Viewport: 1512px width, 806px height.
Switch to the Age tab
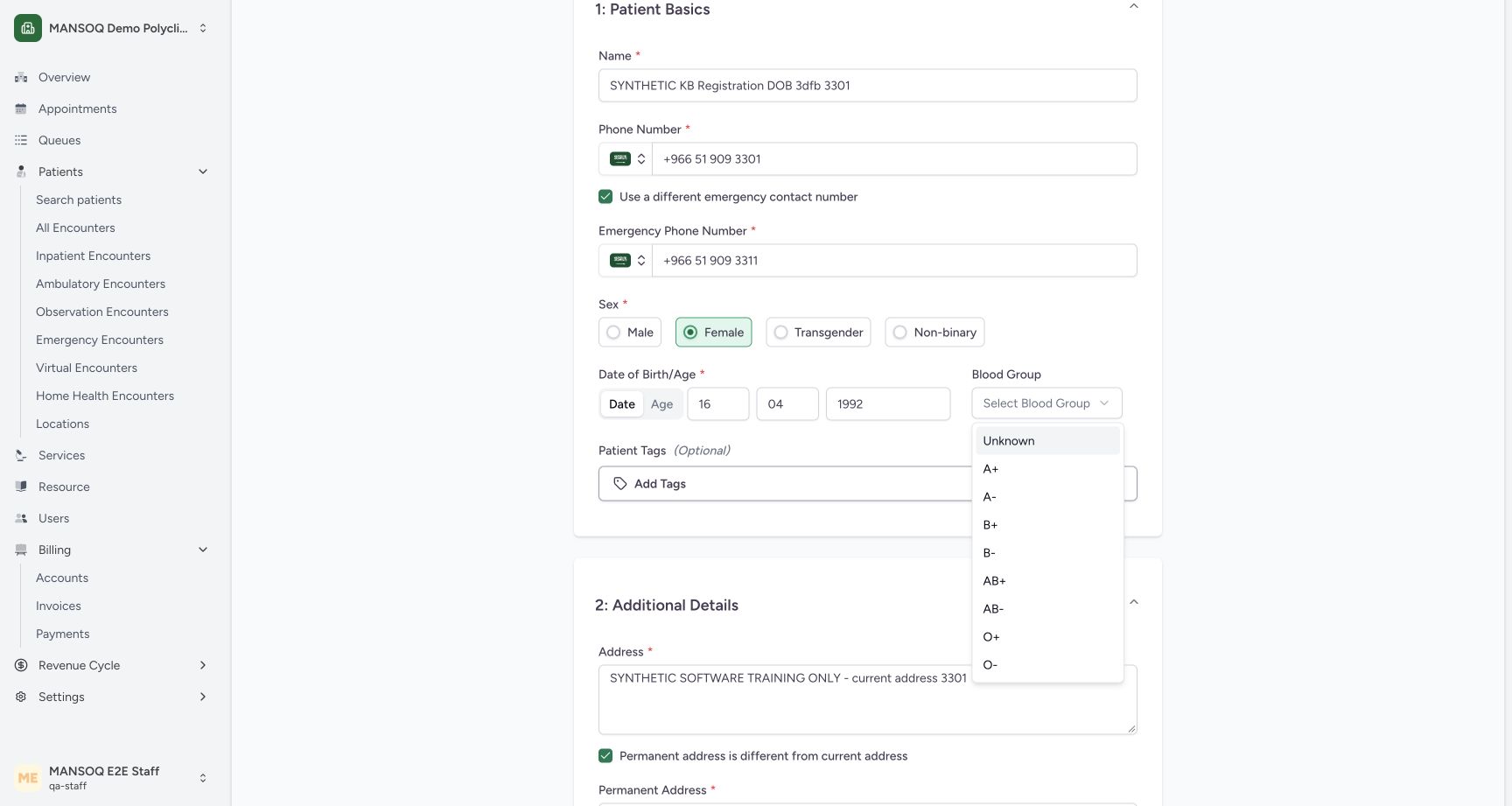pos(662,404)
